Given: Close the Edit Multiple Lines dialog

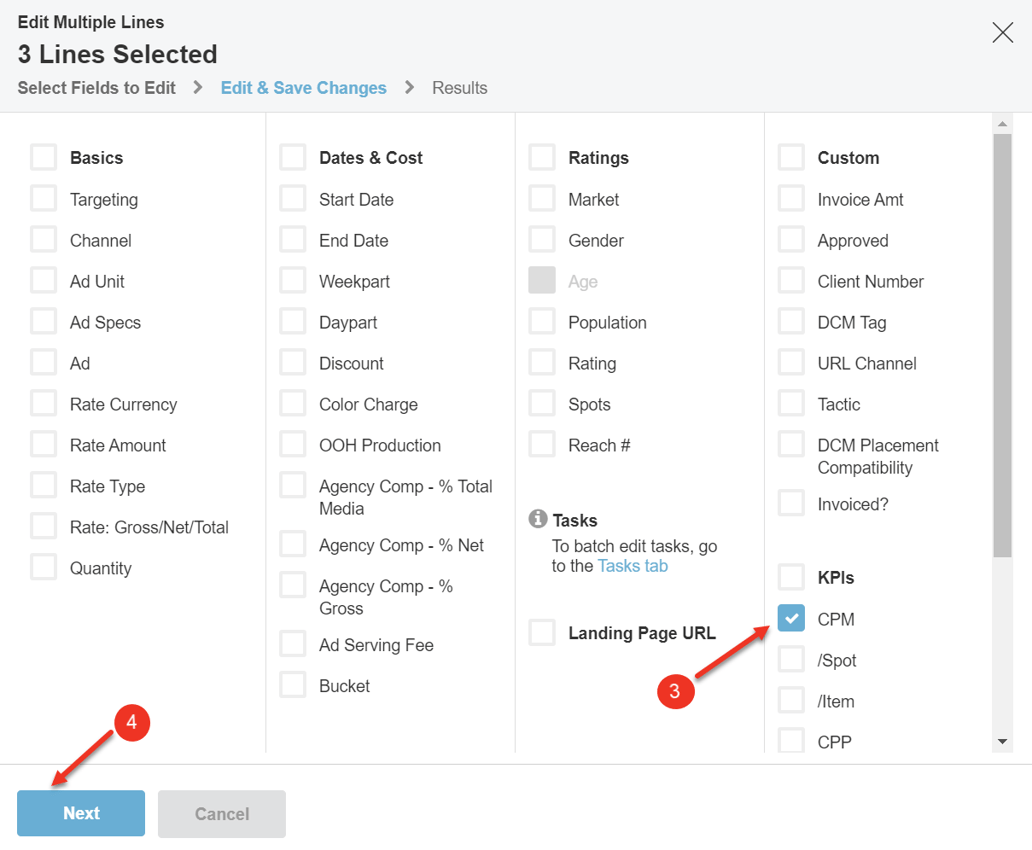Looking at the screenshot, I should click(1002, 32).
